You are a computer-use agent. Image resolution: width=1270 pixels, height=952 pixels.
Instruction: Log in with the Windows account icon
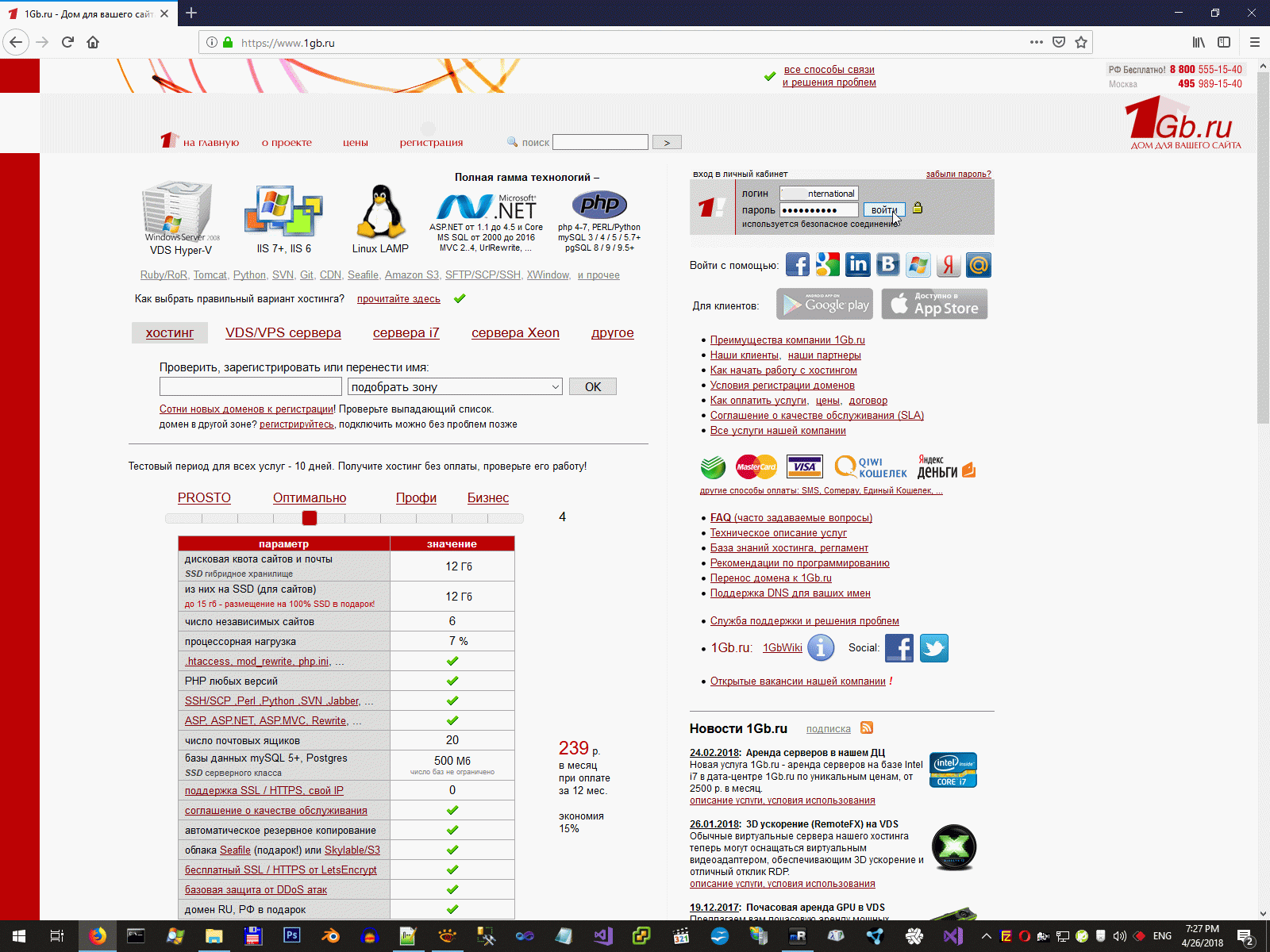918,265
